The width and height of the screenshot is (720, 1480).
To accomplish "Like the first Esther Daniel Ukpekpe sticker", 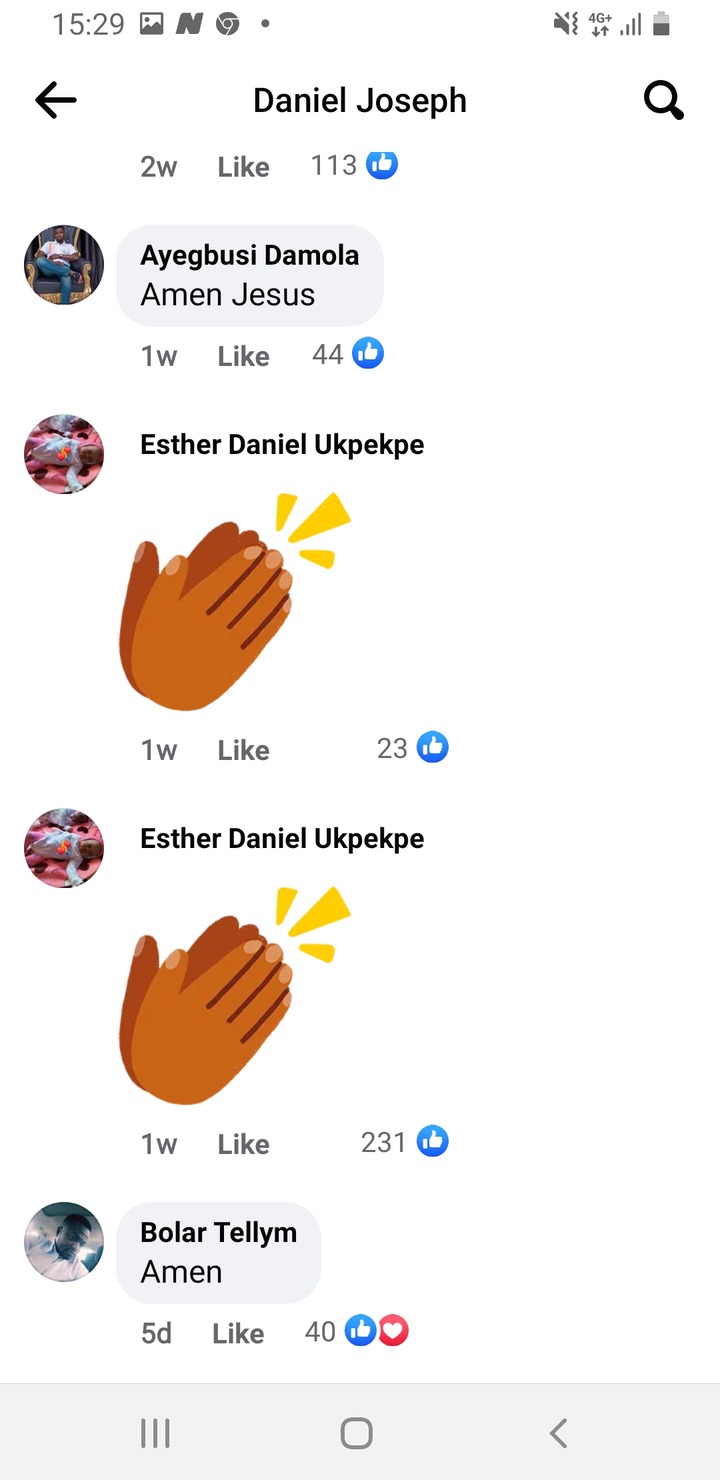I will (x=244, y=750).
